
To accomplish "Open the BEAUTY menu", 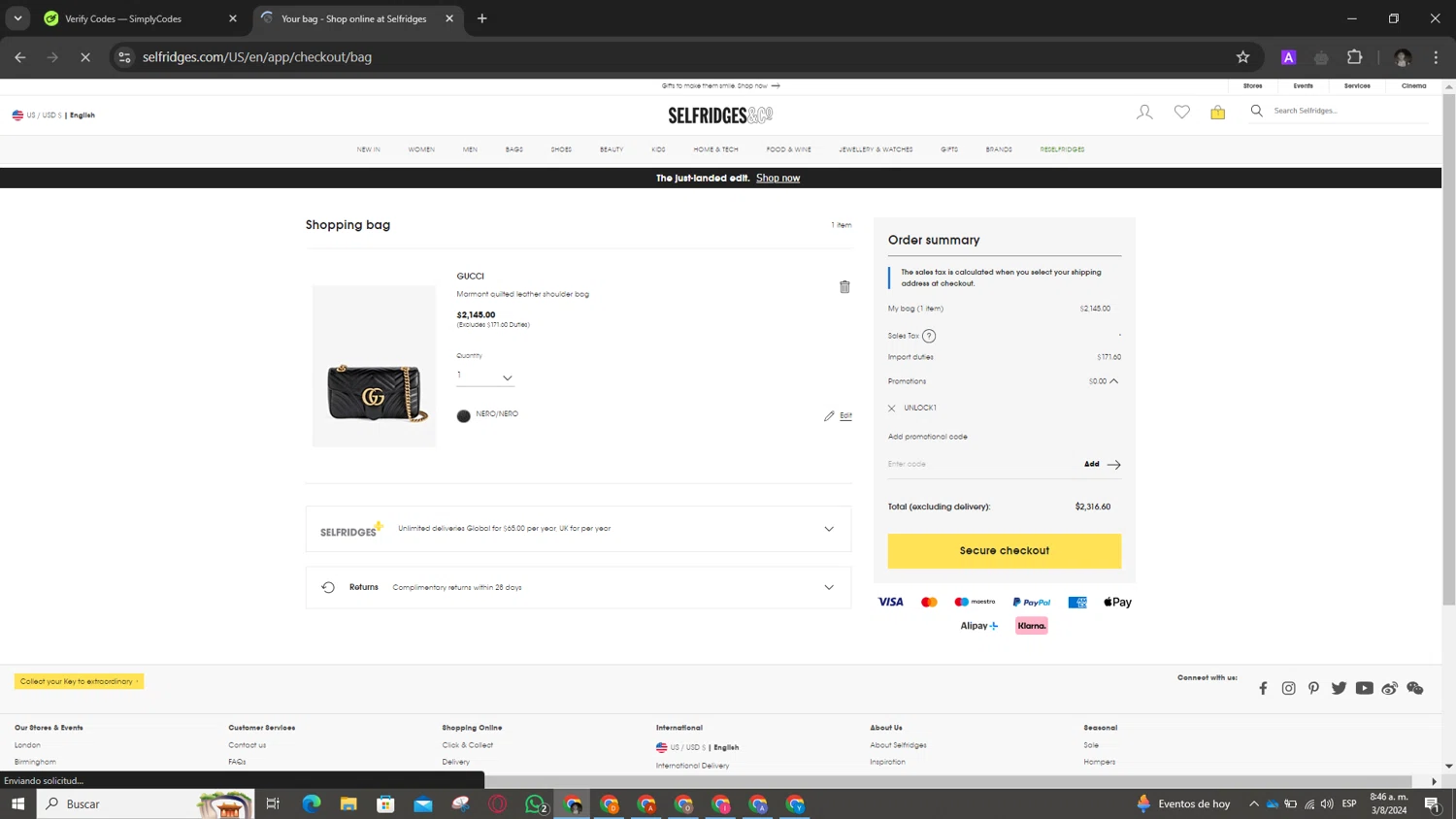I will [x=612, y=149].
